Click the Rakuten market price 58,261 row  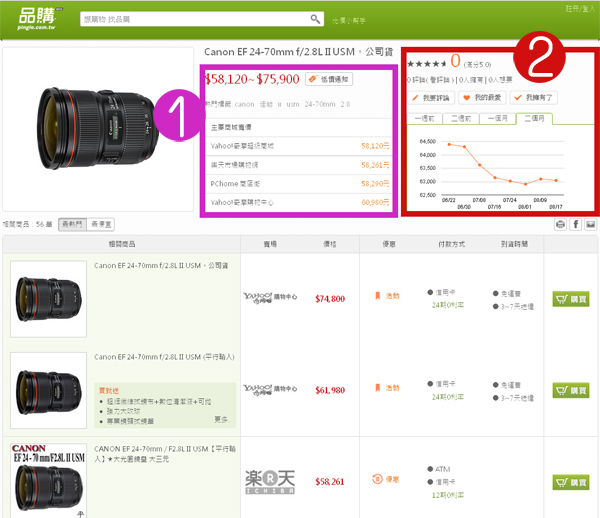[x=299, y=165]
